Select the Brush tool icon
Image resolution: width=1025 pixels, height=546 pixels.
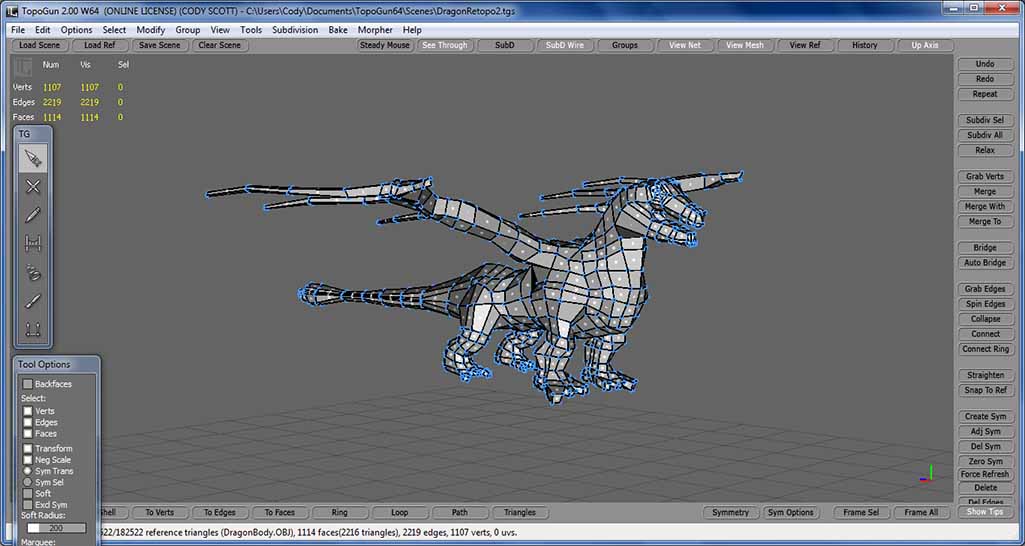[33, 301]
